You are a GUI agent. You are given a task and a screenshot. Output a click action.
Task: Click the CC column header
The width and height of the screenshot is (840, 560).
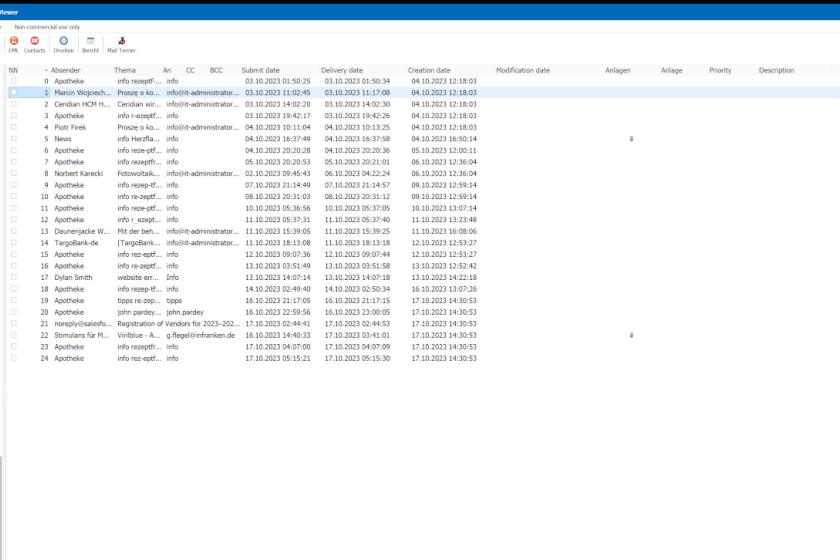(190, 70)
